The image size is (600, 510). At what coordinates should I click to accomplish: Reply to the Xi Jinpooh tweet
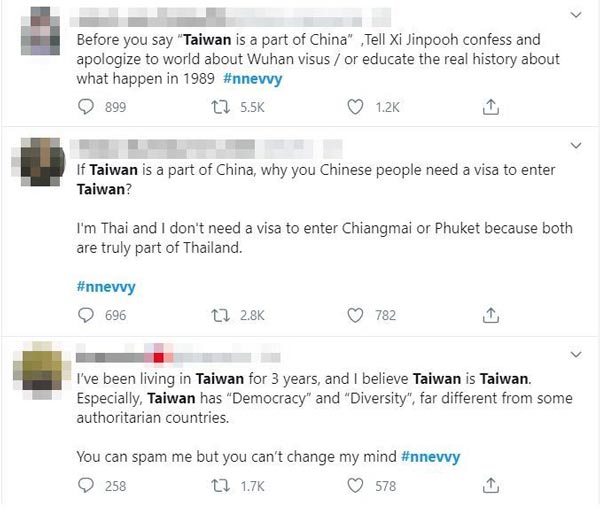pyautogui.click(x=84, y=106)
